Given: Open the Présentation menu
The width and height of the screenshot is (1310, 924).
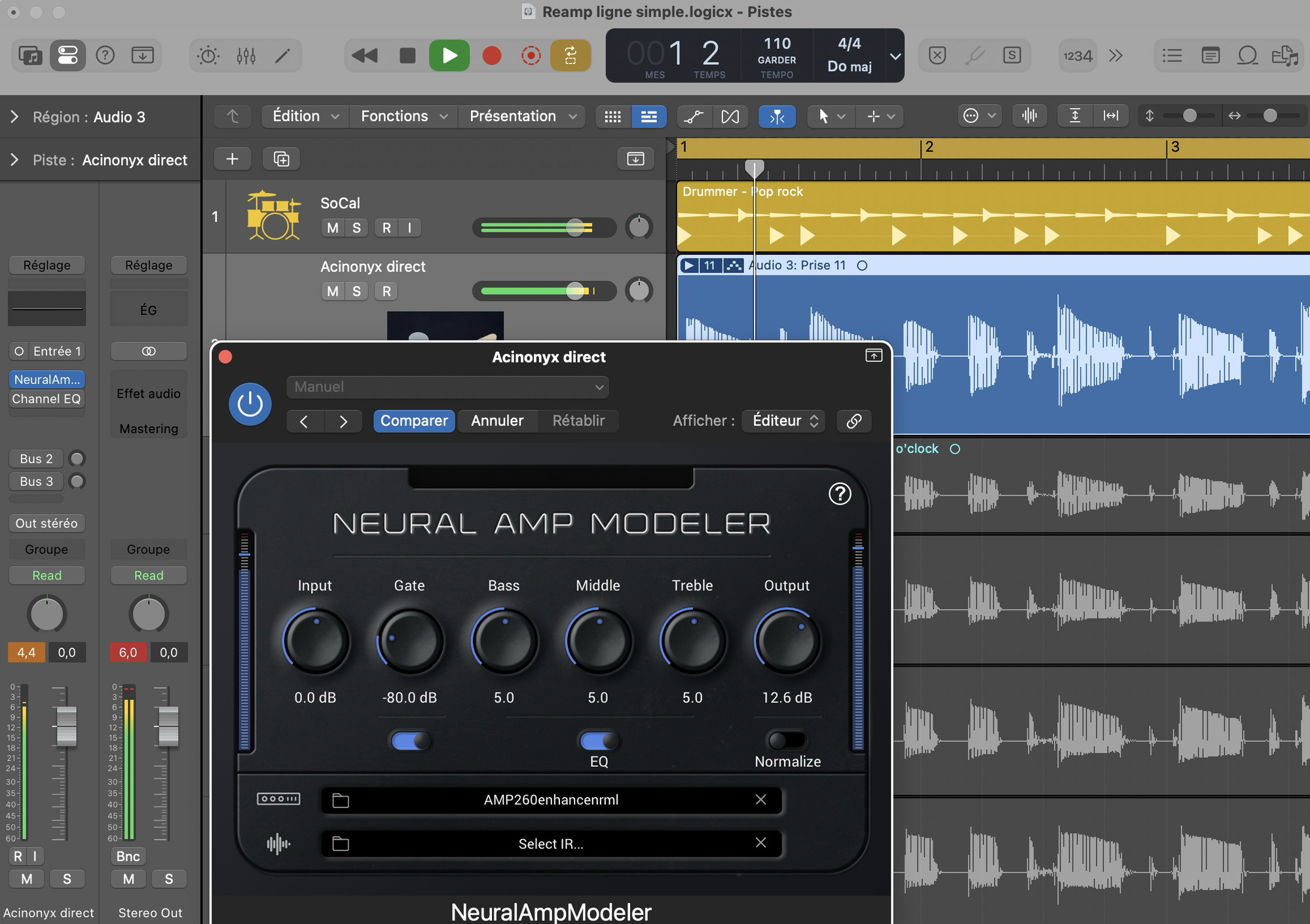Looking at the screenshot, I should [x=522, y=117].
